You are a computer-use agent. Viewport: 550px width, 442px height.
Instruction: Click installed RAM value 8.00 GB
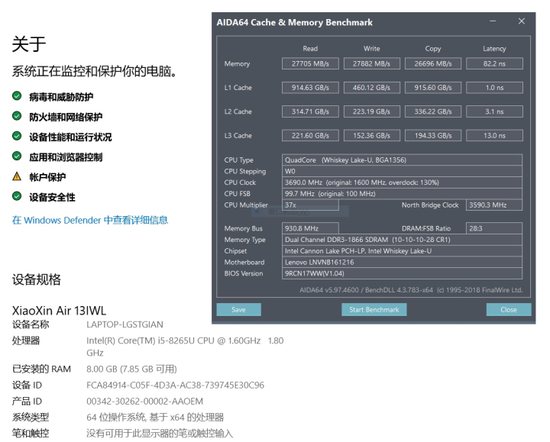[x=132, y=369]
